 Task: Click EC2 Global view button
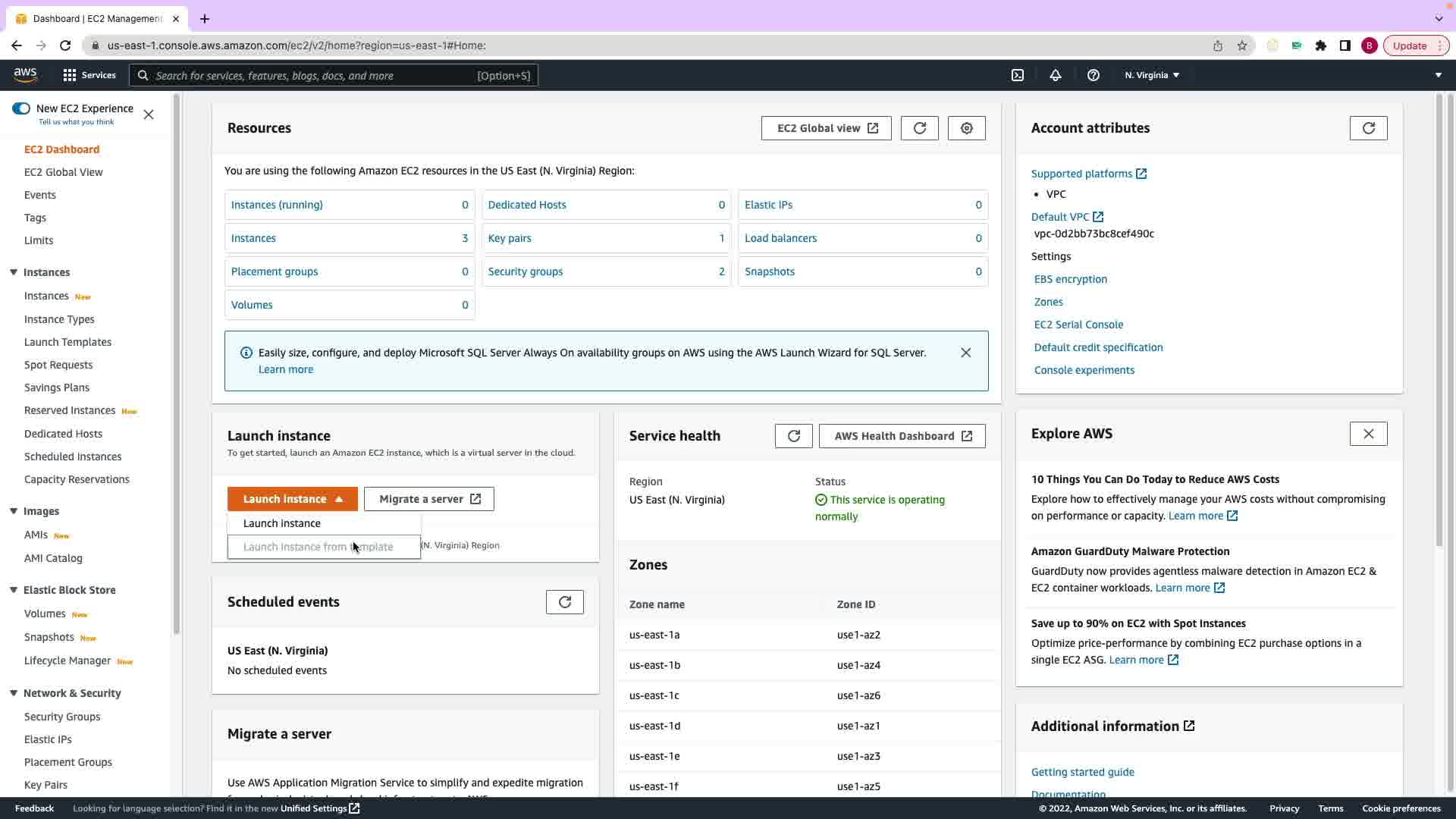(x=826, y=128)
